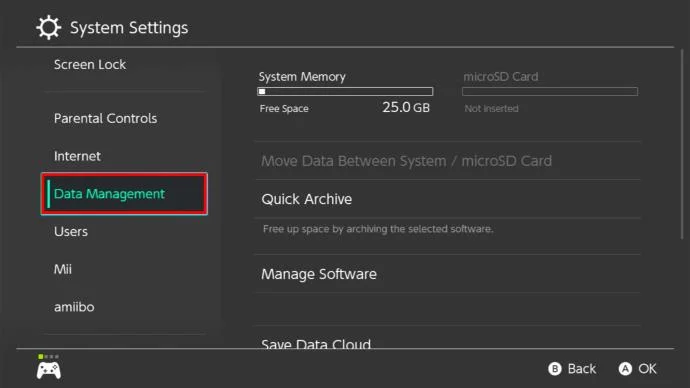Open Manage Software
The height and width of the screenshot is (388, 690).
click(x=447, y=274)
